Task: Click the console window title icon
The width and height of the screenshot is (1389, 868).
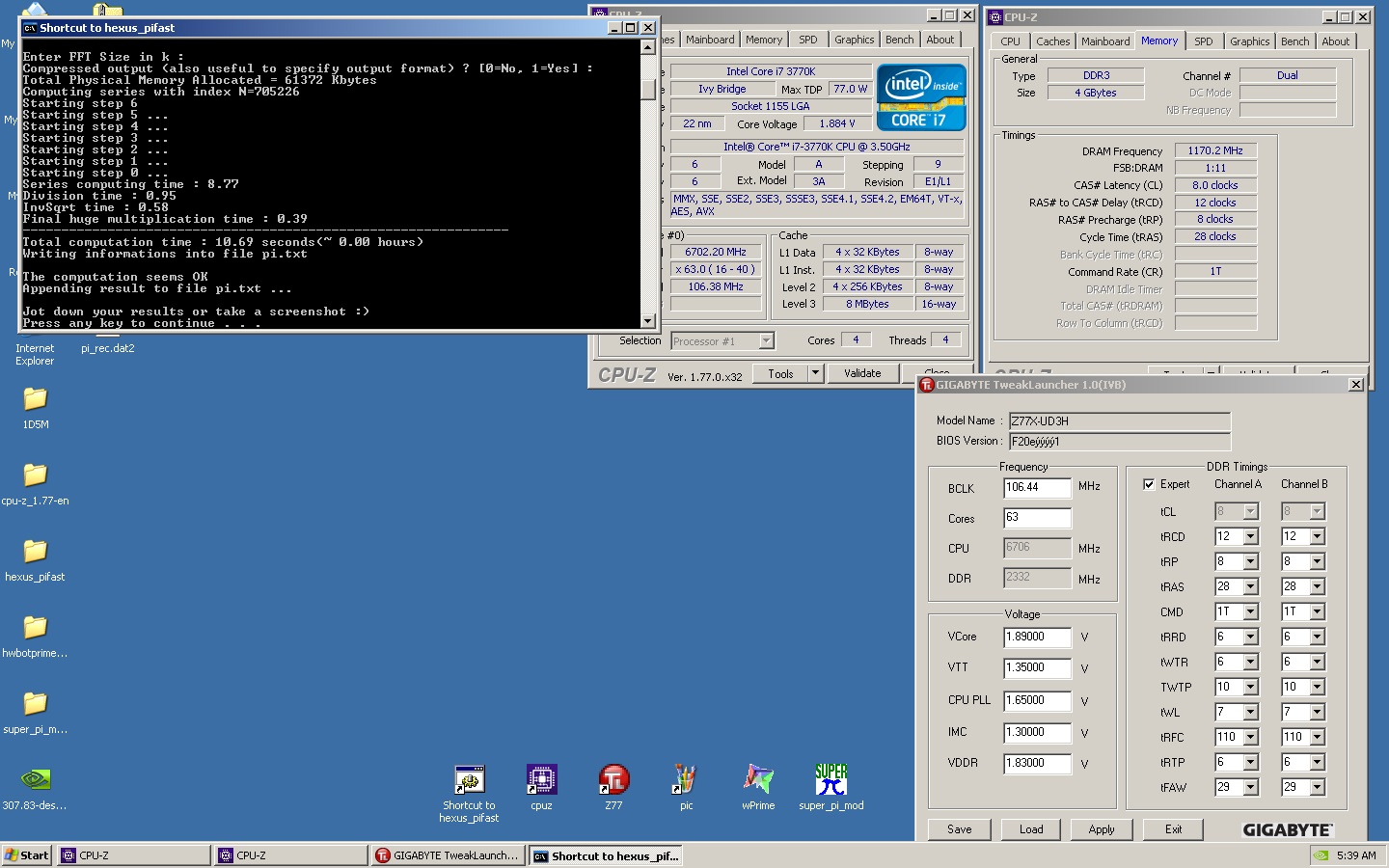Action: [x=30, y=28]
